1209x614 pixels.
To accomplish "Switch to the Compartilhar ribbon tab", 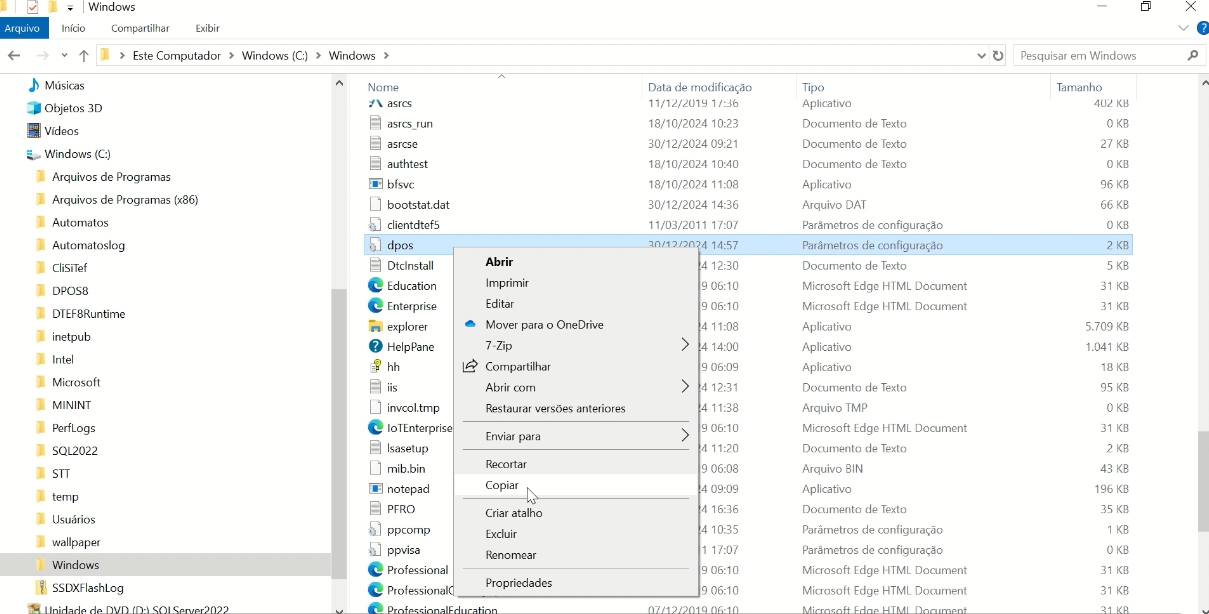I will (140, 28).
